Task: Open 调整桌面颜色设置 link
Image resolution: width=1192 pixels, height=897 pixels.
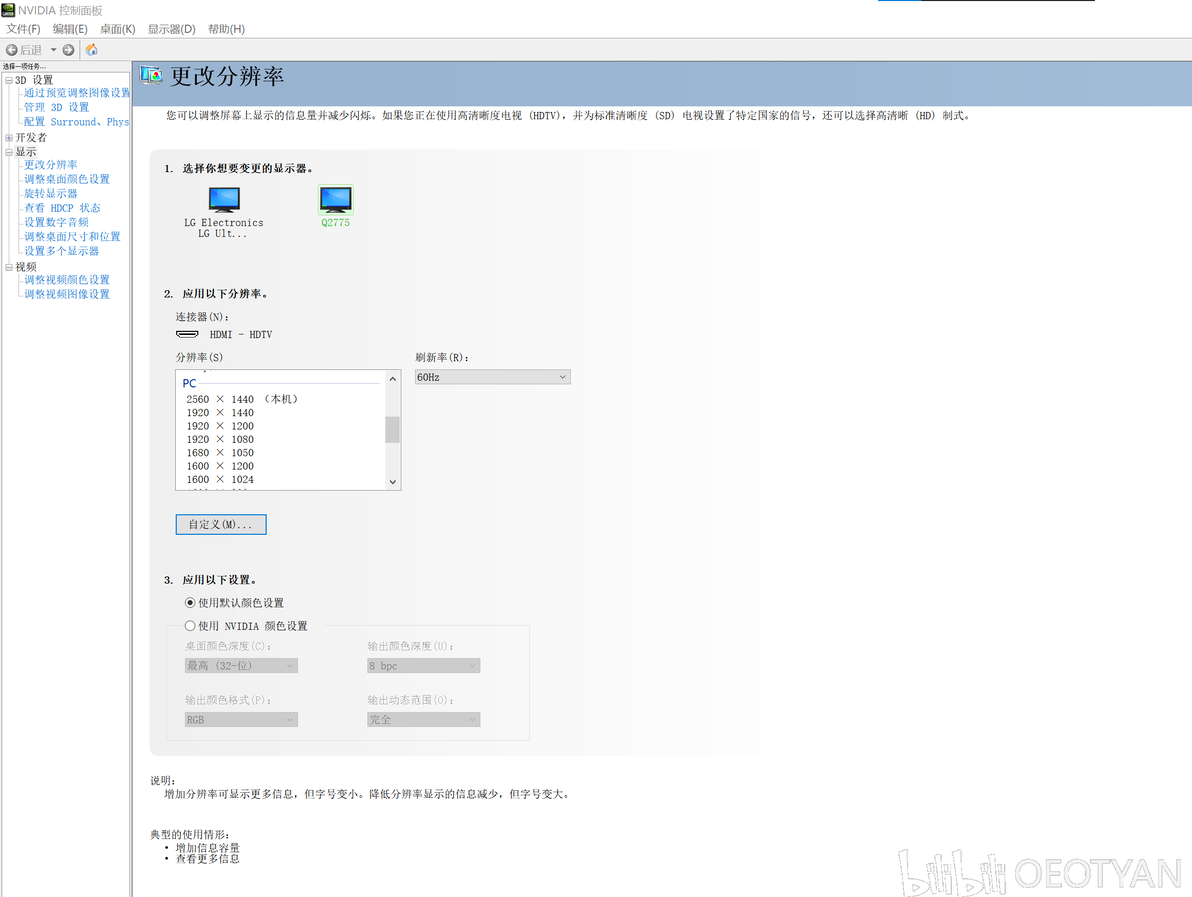Action: [x=67, y=179]
